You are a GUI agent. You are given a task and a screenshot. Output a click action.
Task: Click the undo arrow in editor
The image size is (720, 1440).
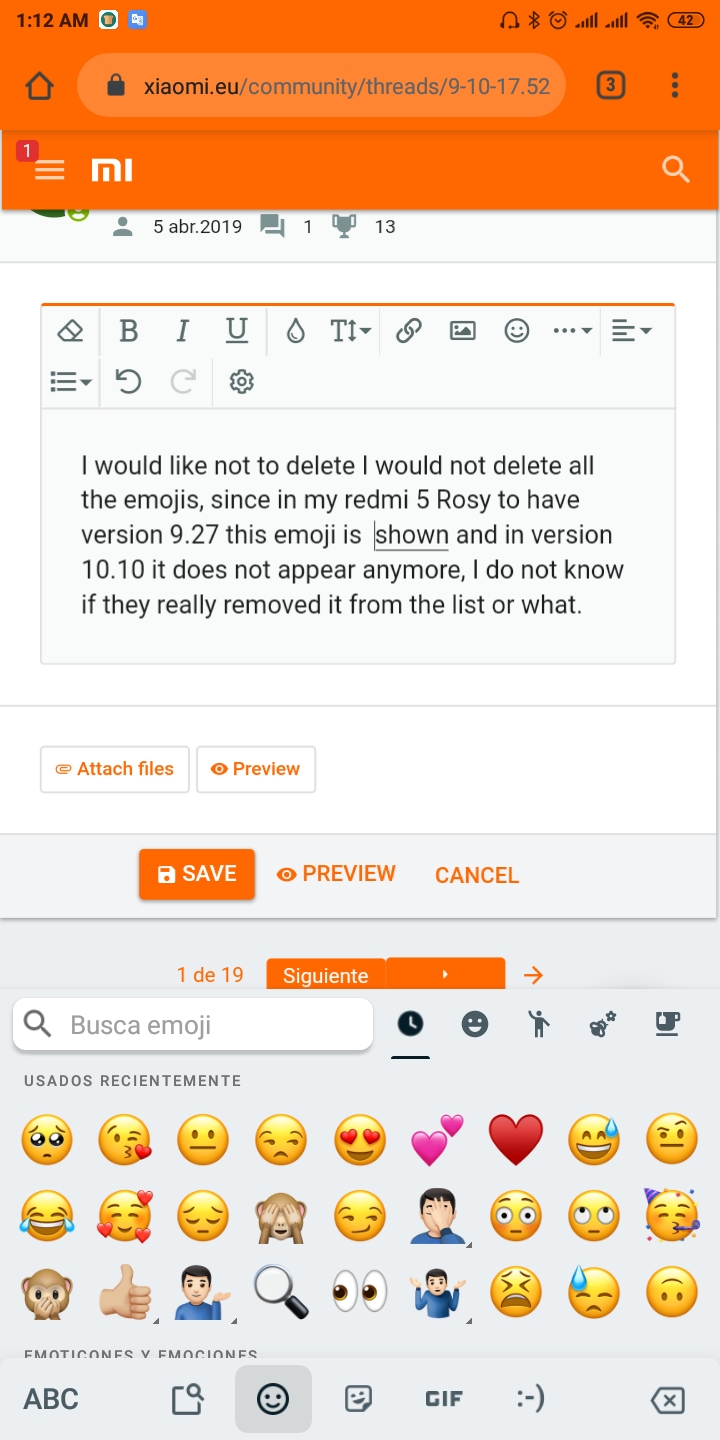pyautogui.click(x=128, y=381)
